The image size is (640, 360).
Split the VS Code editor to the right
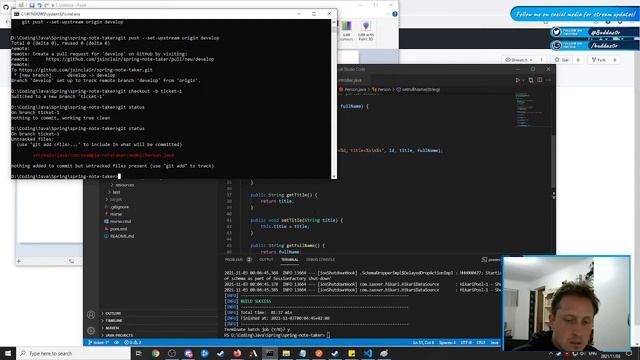[540, 80]
